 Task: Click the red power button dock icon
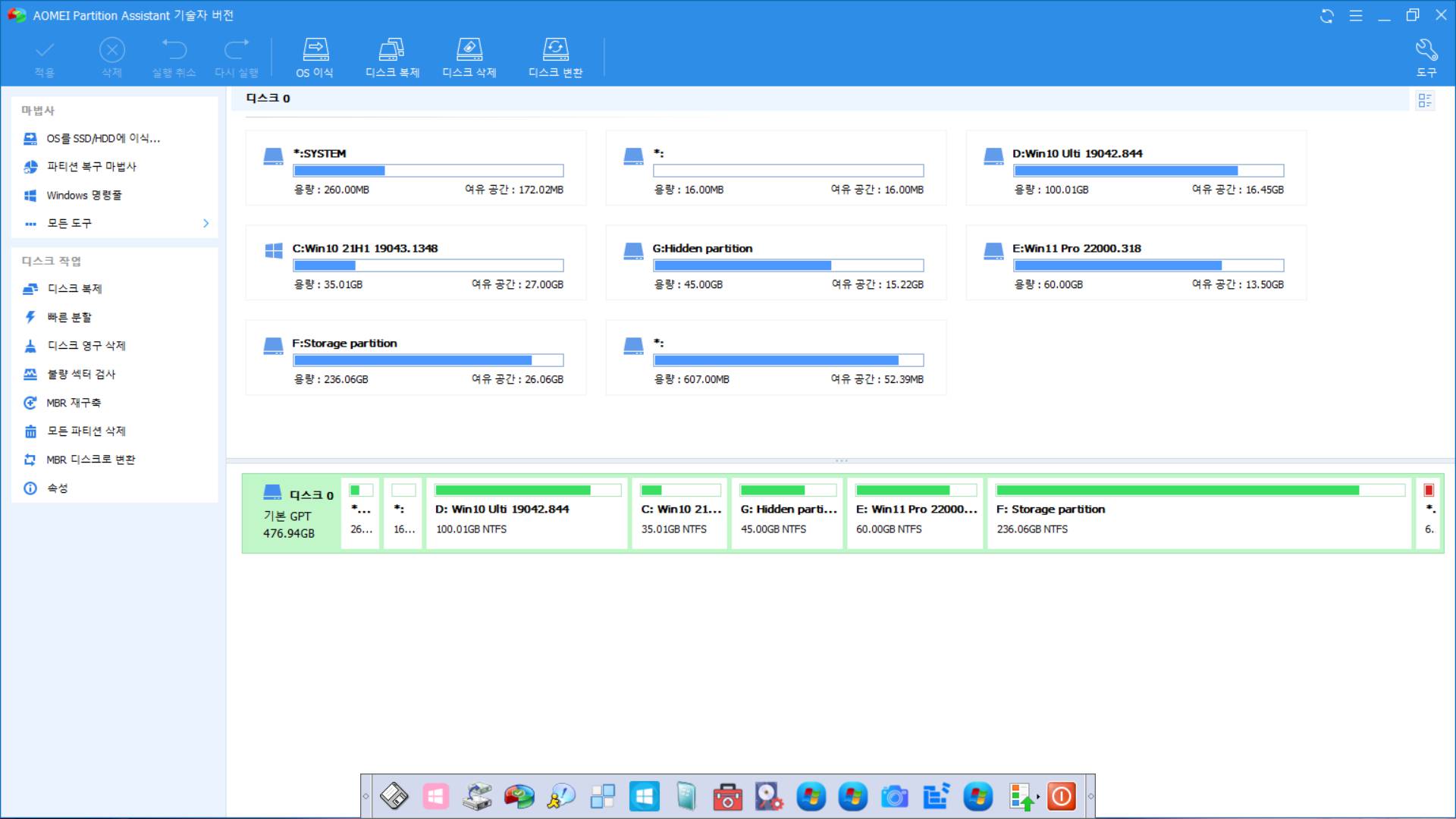pos(1062,796)
